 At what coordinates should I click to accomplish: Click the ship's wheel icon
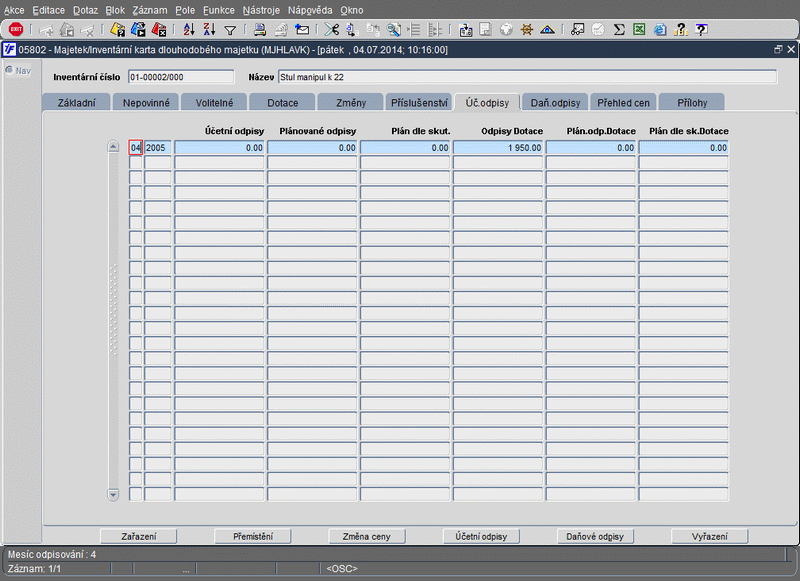pyautogui.click(x=527, y=30)
